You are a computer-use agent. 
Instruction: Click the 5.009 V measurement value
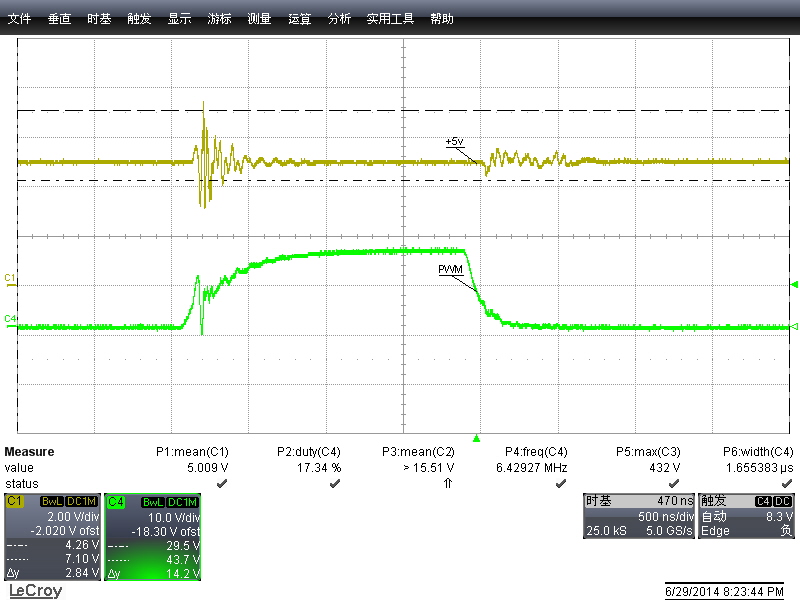(x=208, y=468)
